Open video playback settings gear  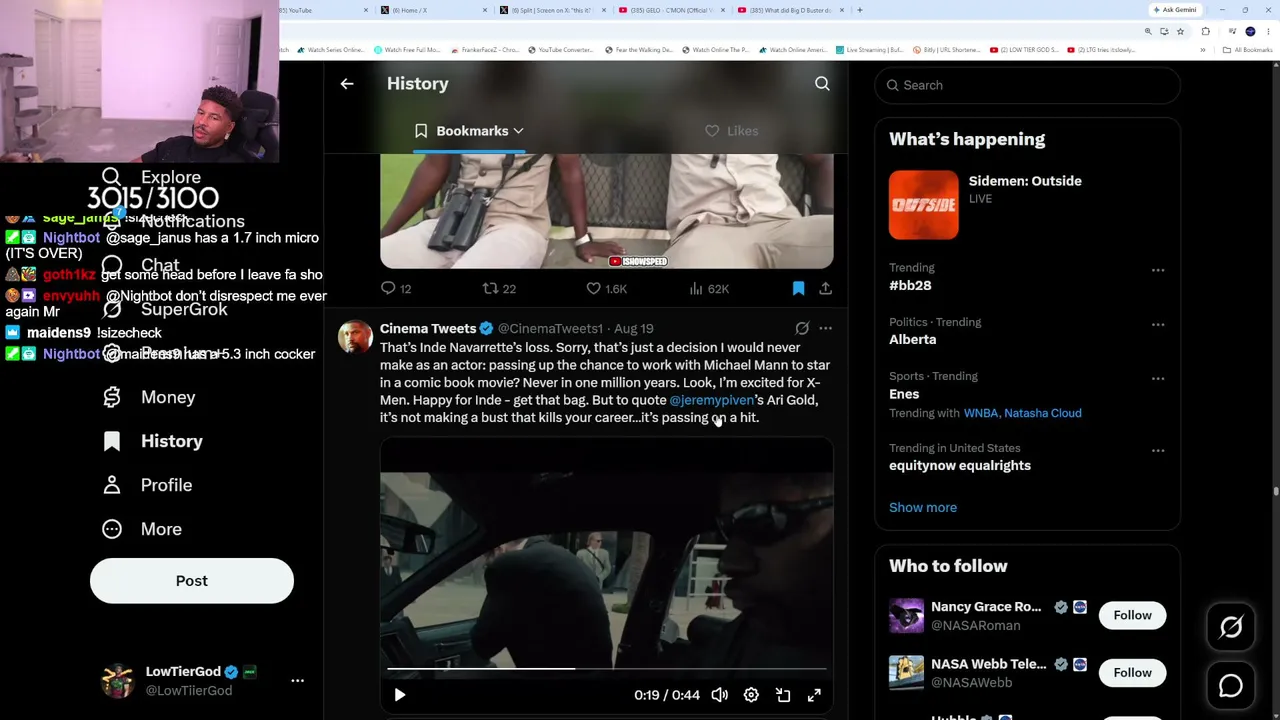pyautogui.click(x=751, y=695)
